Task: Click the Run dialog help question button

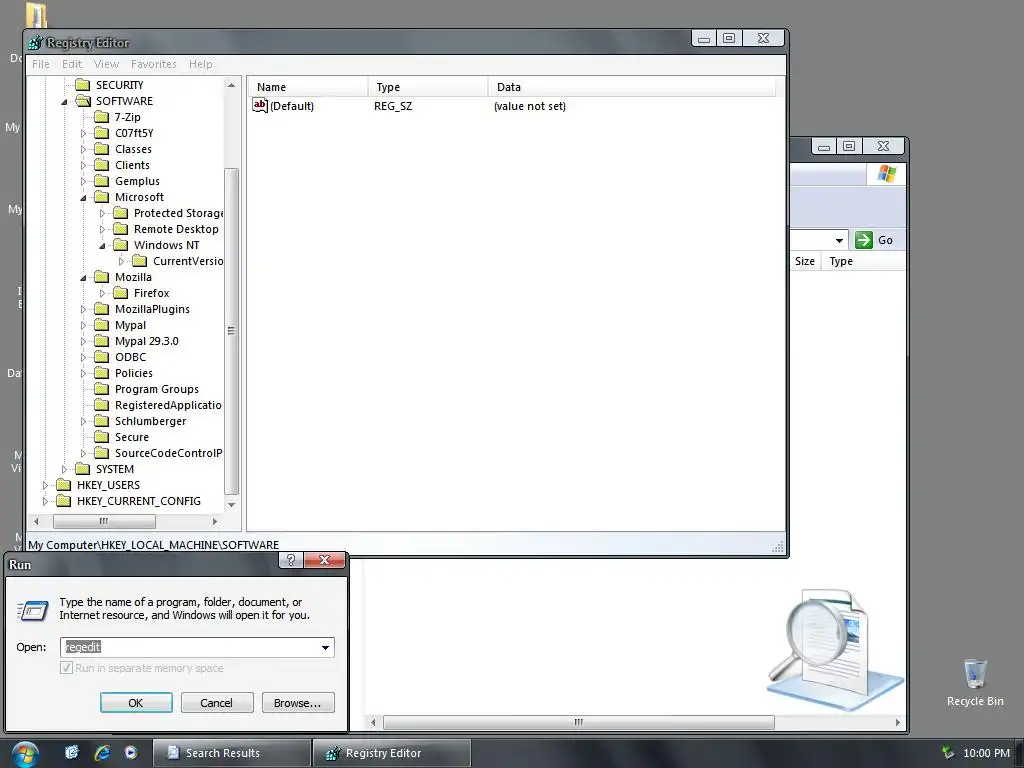Action: (291, 560)
